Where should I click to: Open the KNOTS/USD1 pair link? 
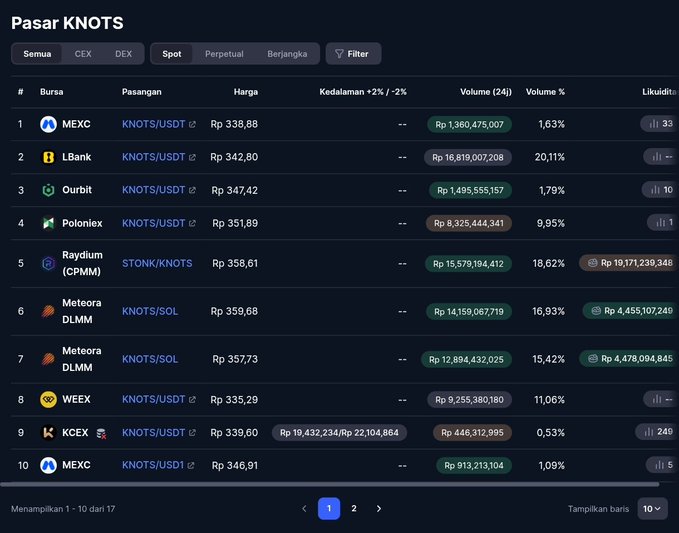pos(153,465)
